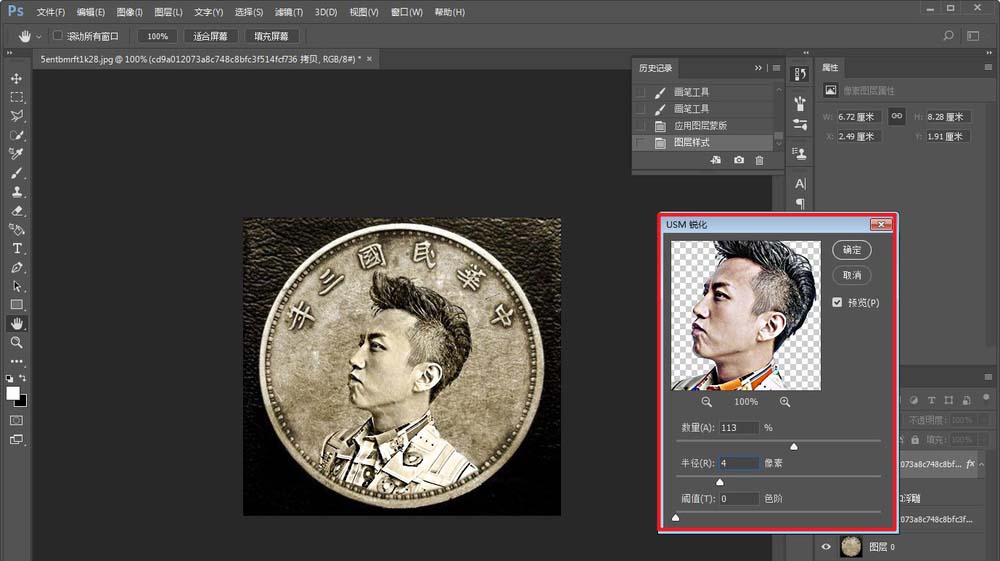Enable the 滚动所有窗口 checkbox
Screen dimensions: 1000x561
(58, 36)
